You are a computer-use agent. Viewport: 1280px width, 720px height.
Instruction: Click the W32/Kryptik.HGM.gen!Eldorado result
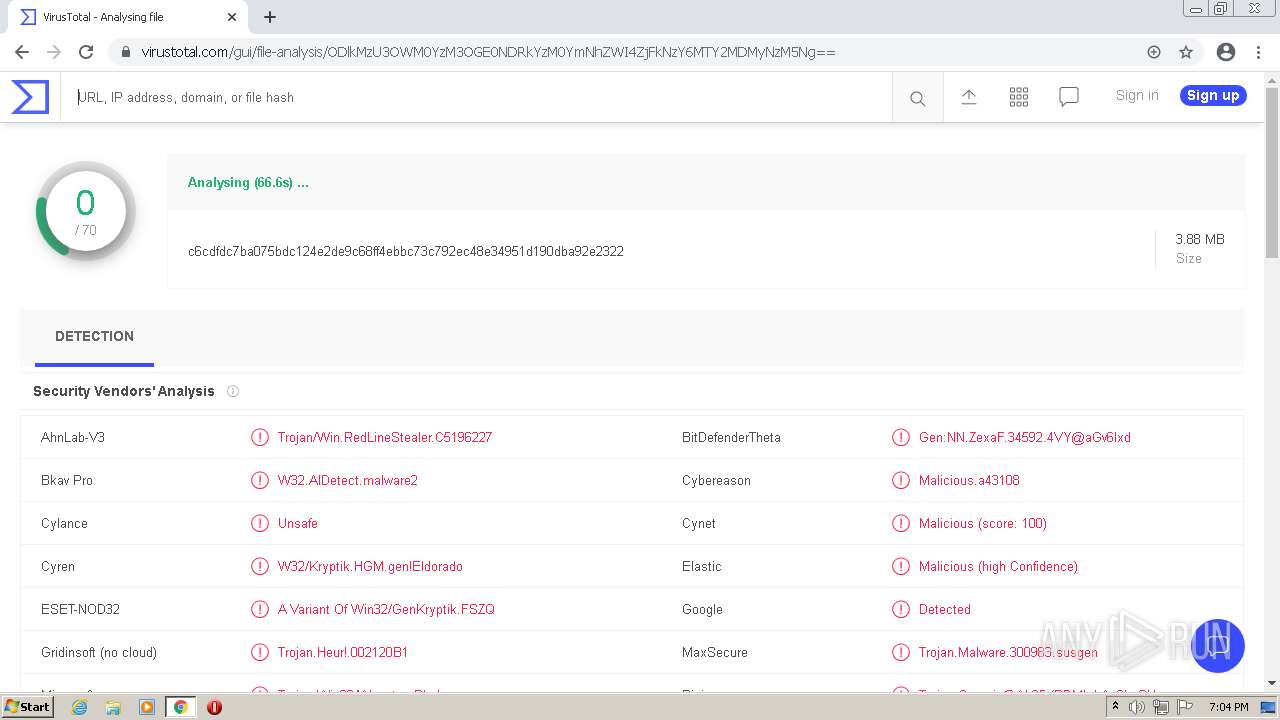click(x=370, y=566)
